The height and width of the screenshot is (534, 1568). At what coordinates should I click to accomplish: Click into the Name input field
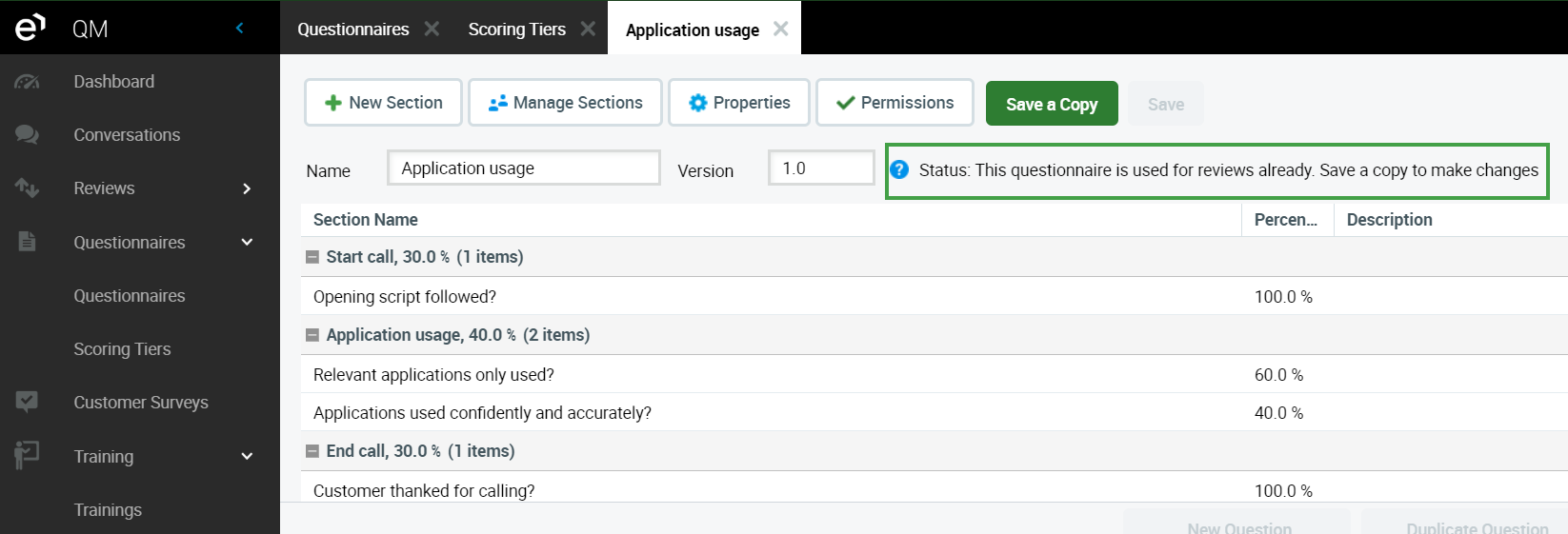coord(523,168)
